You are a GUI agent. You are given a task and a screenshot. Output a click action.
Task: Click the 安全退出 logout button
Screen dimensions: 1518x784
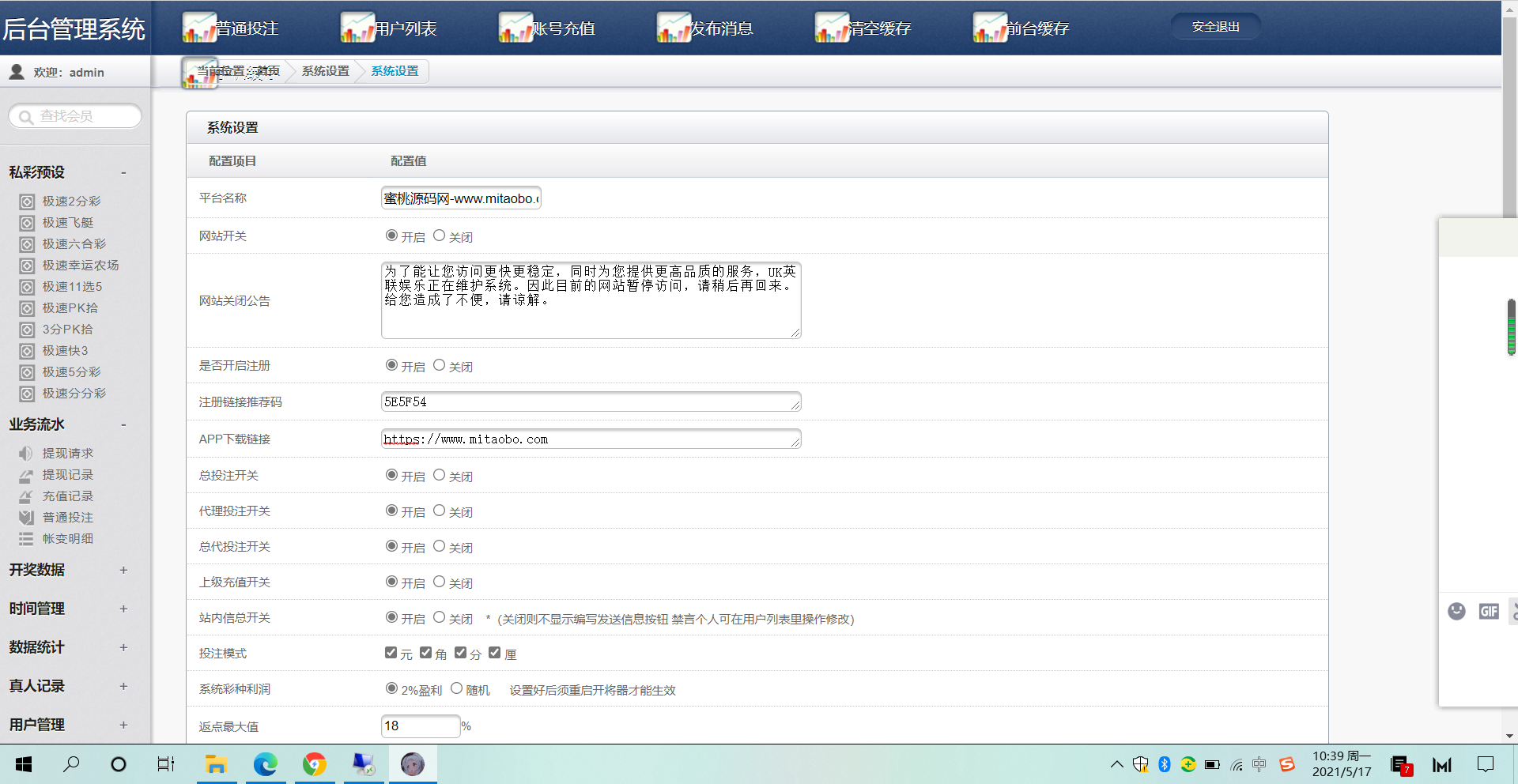pyautogui.click(x=1215, y=27)
